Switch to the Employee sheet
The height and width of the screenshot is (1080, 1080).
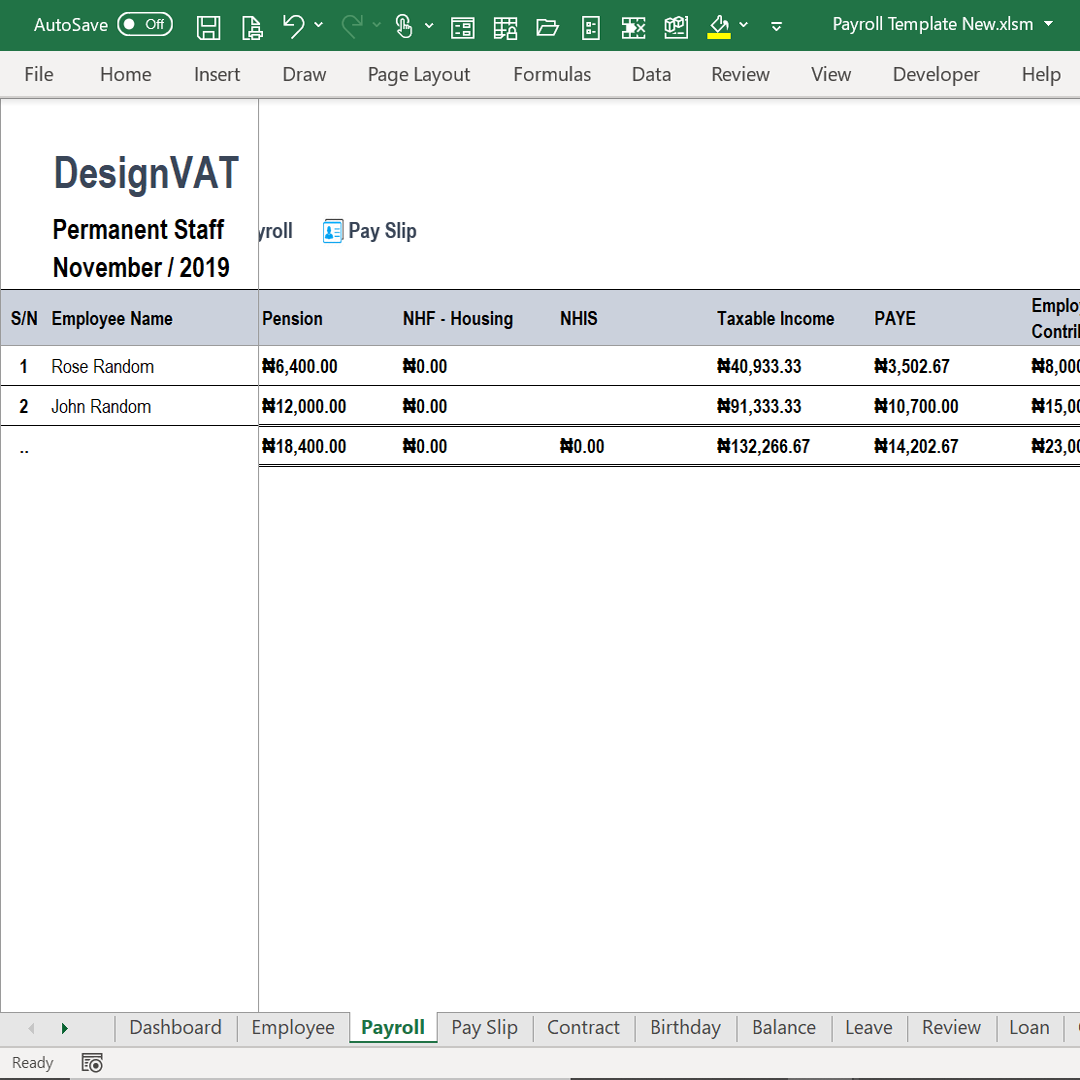point(292,1027)
